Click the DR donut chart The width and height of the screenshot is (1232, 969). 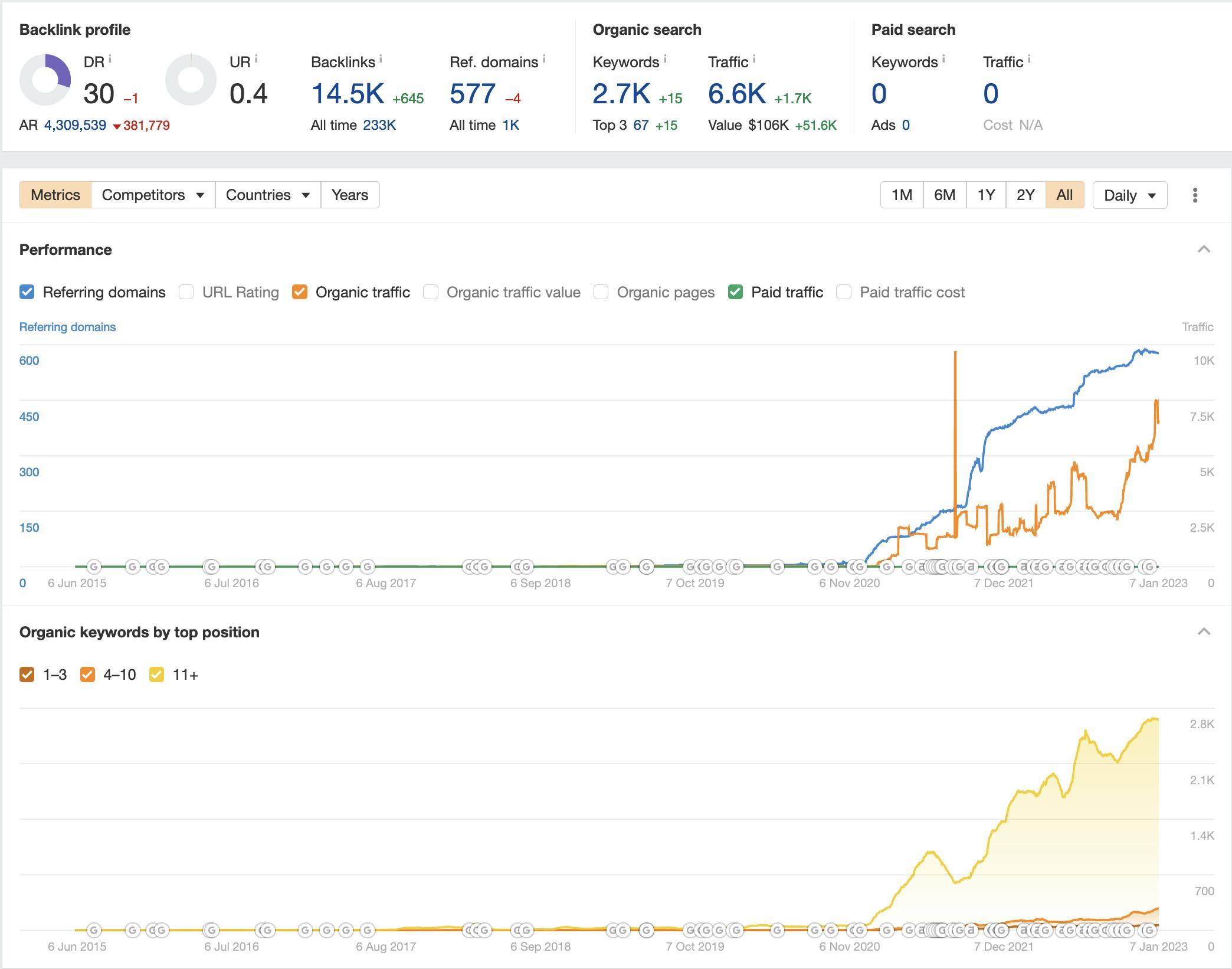point(45,80)
